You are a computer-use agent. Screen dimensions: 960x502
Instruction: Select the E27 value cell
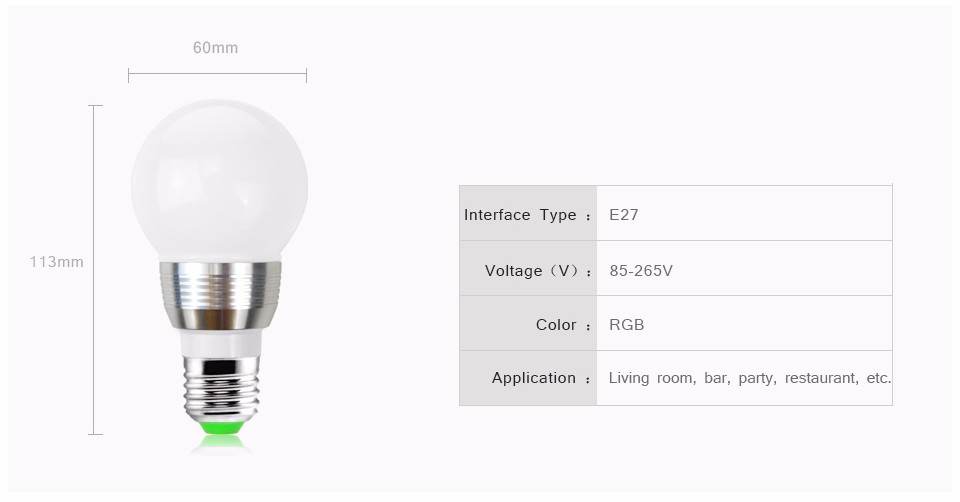744,213
